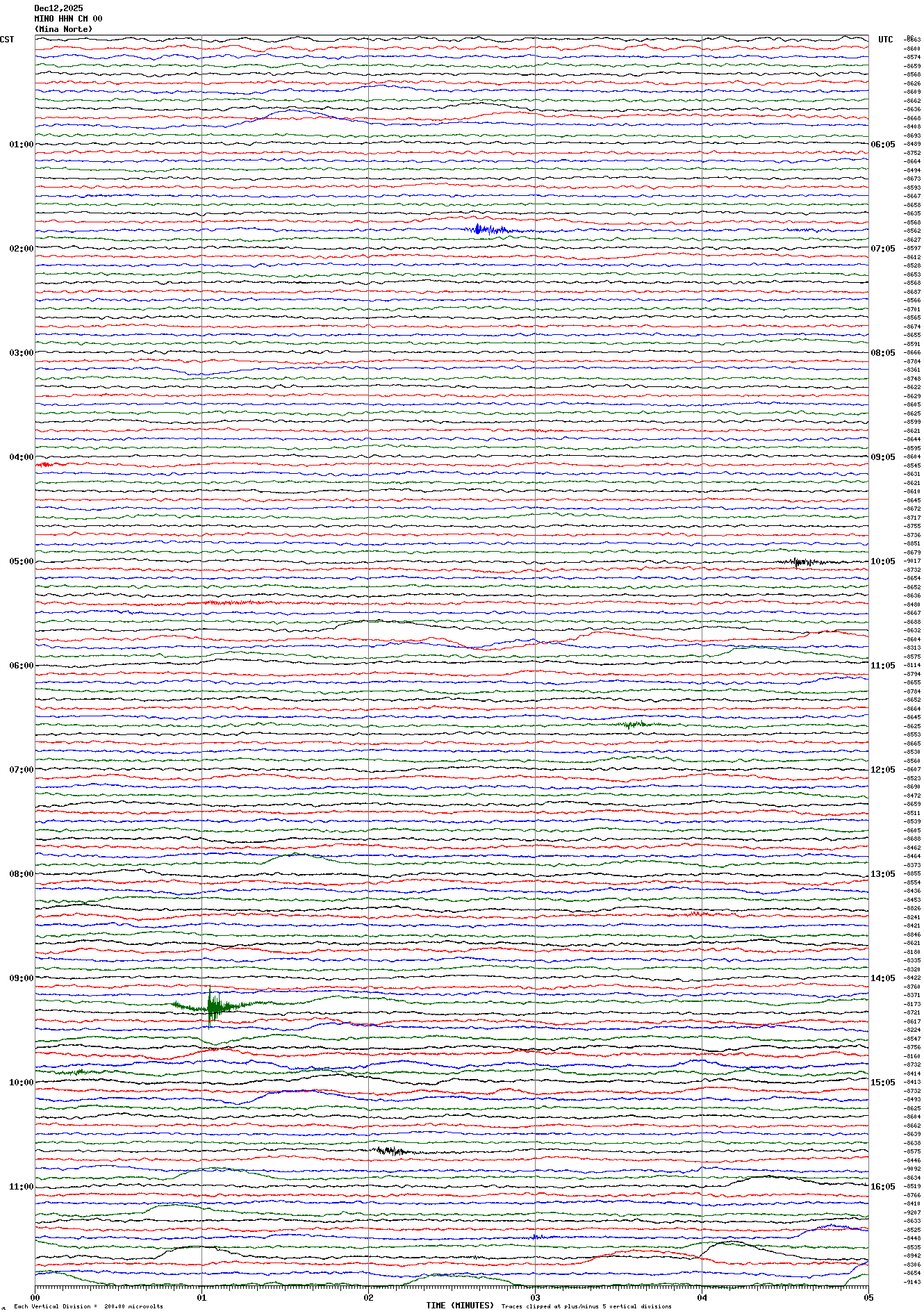This screenshot has height=1316, width=924.
Task: Select the 01:00 CST time label
Action: [21, 145]
